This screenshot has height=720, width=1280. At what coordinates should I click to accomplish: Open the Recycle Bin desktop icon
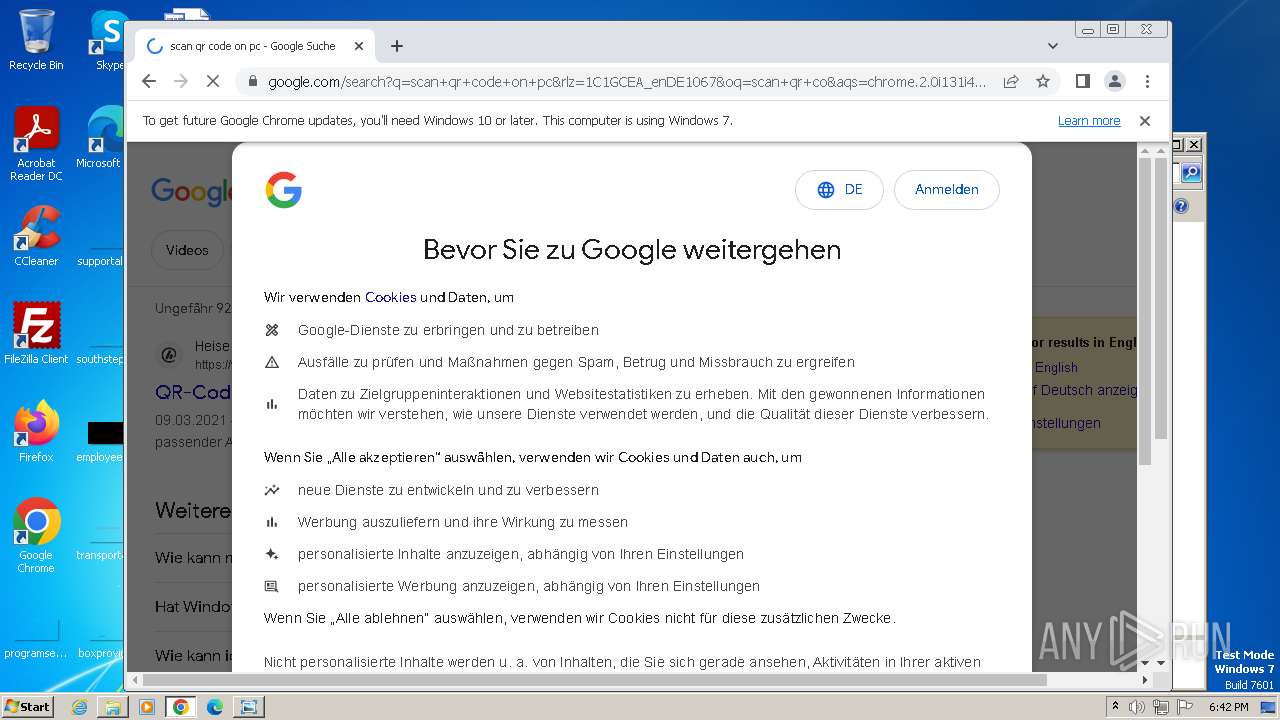[36, 40]
